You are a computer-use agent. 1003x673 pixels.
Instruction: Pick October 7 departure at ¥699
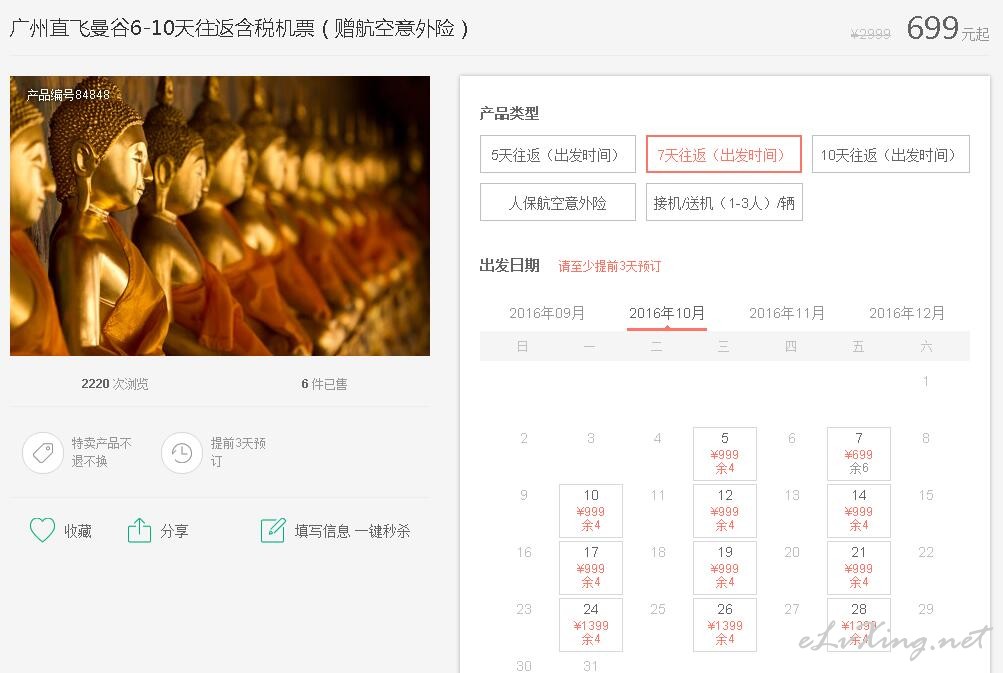(x=858, y=454)
